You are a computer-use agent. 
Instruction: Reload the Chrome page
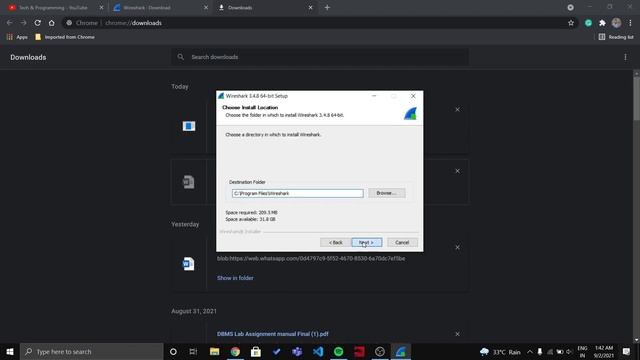pos(38,23)
